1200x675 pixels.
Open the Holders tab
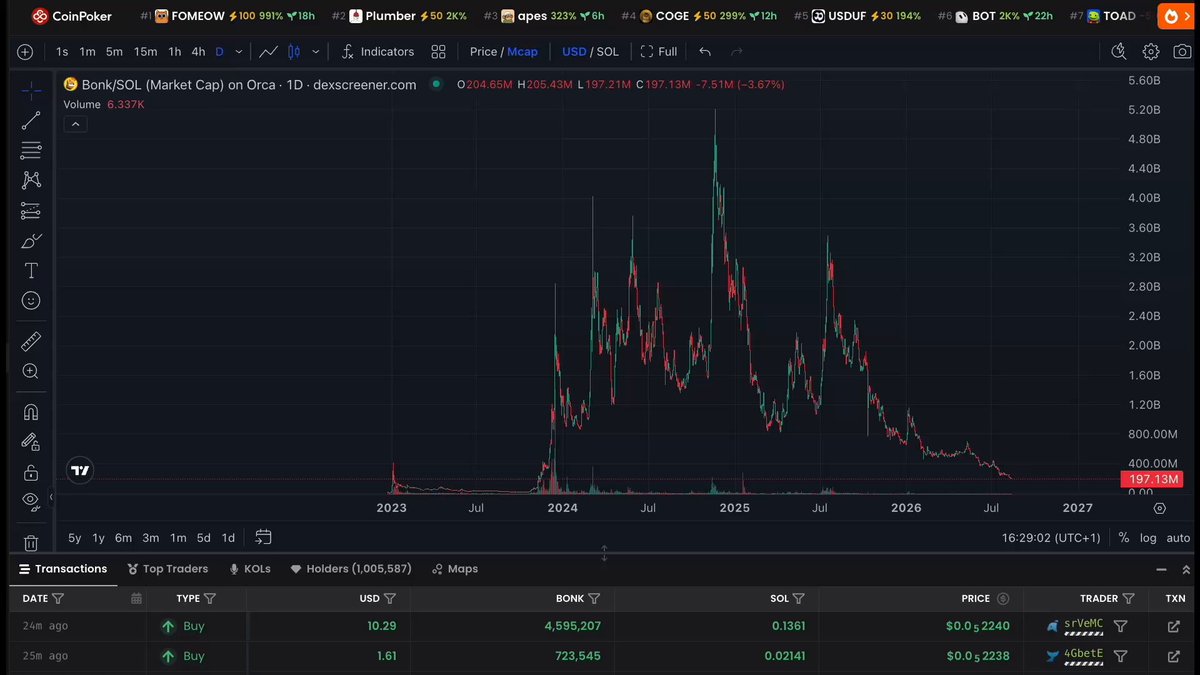pos(350,569)
